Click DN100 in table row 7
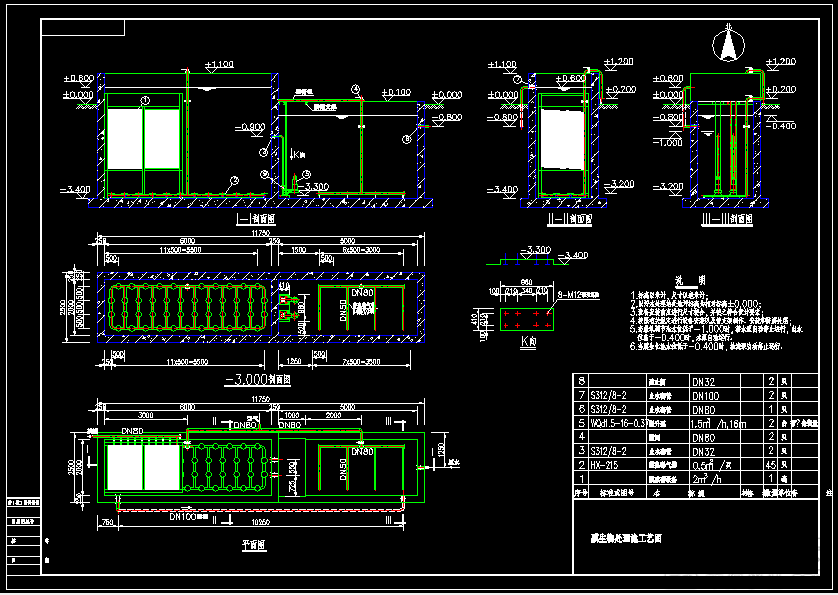The height and width of the screenshot is (595, 838). tap(705, 396)
